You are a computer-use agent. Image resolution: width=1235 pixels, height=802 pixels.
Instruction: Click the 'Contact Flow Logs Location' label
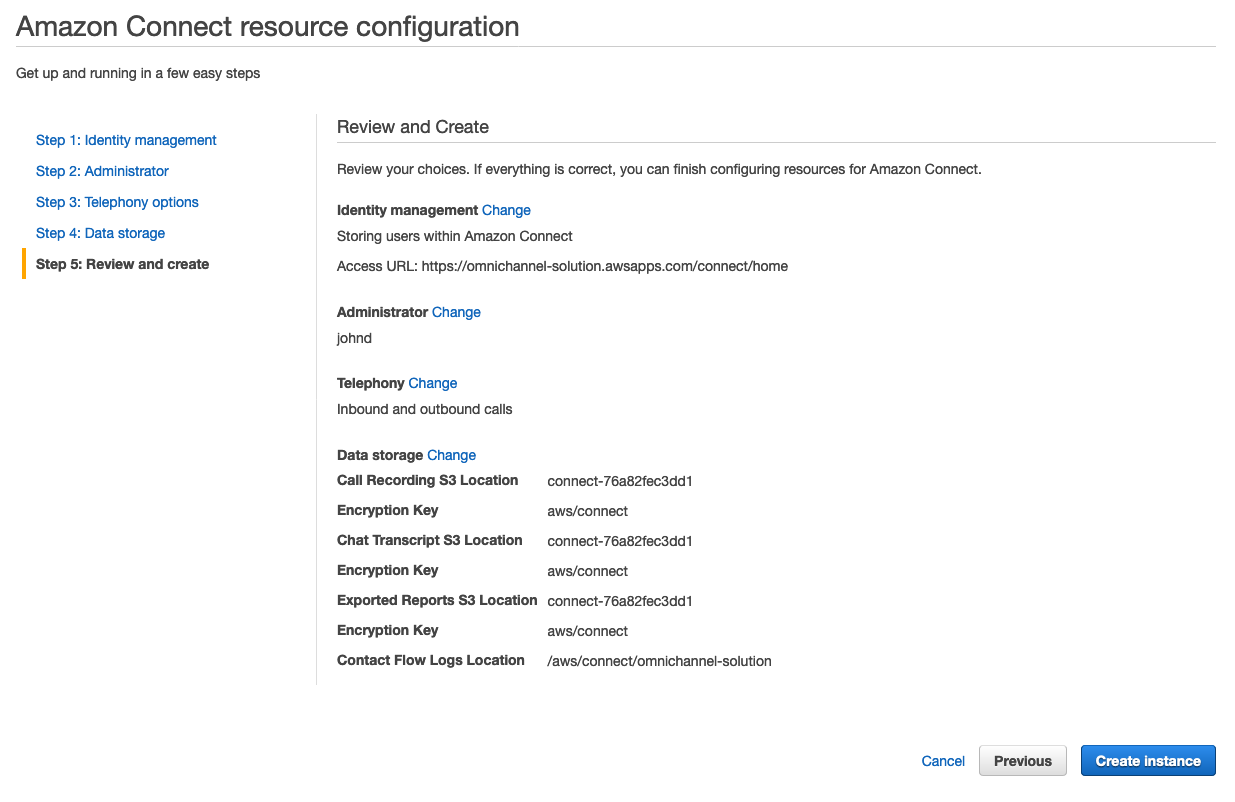(x=431, y=660)
